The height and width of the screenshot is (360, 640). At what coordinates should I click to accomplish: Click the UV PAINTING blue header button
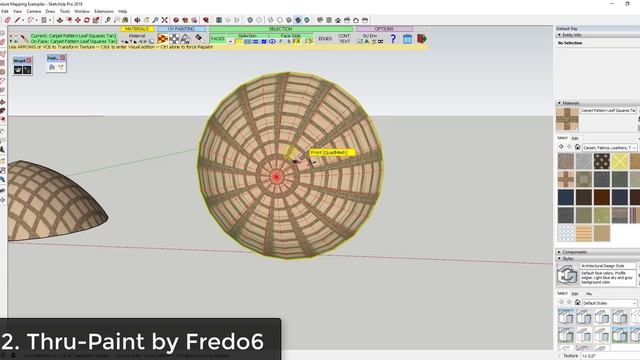click(181, 29)
